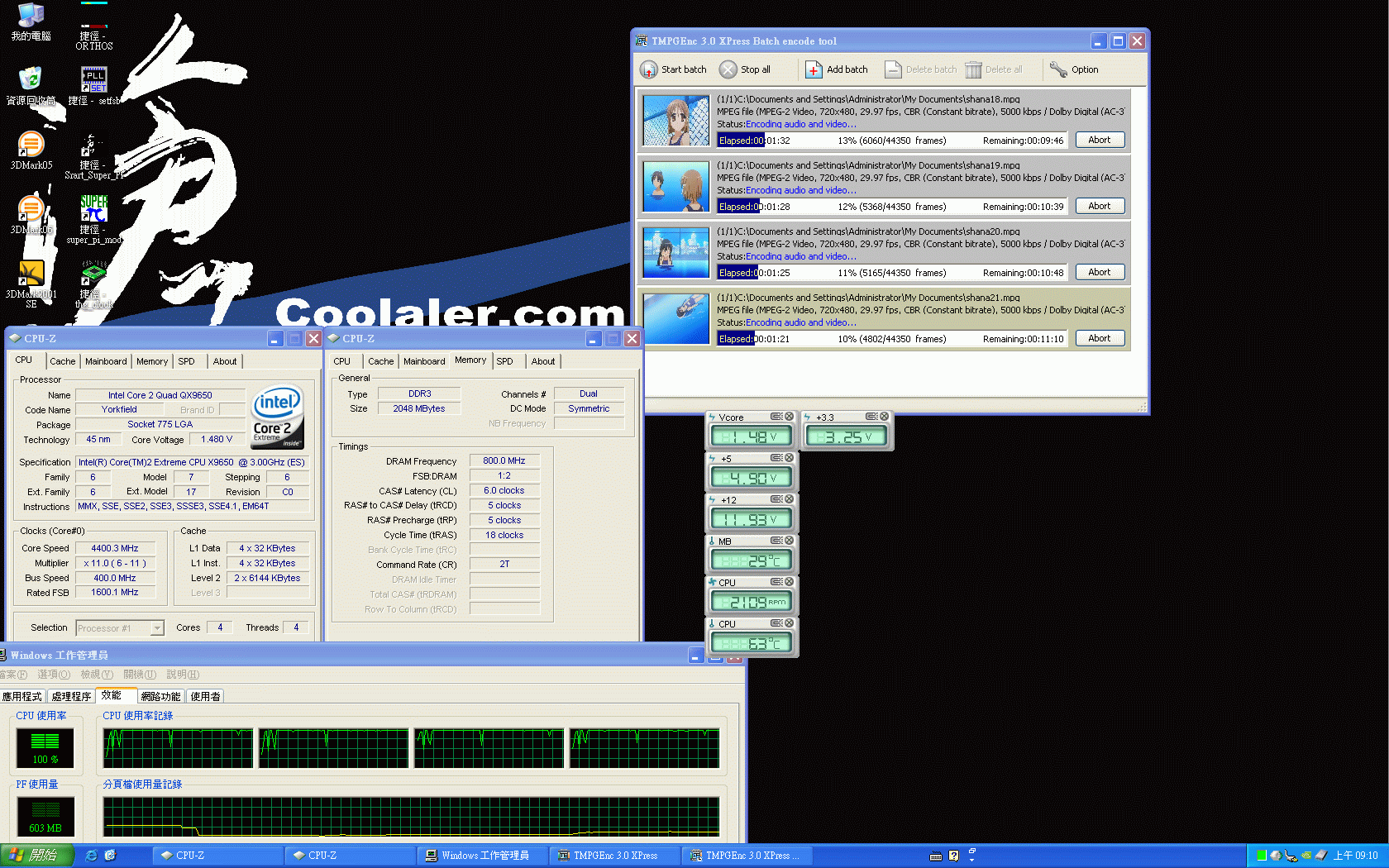The width and height of the screenshot is (1389, 868).
Task: Click Delete batch in TMPGEnc toolbar
Action: pyautogui.click(x=920, y=69)
